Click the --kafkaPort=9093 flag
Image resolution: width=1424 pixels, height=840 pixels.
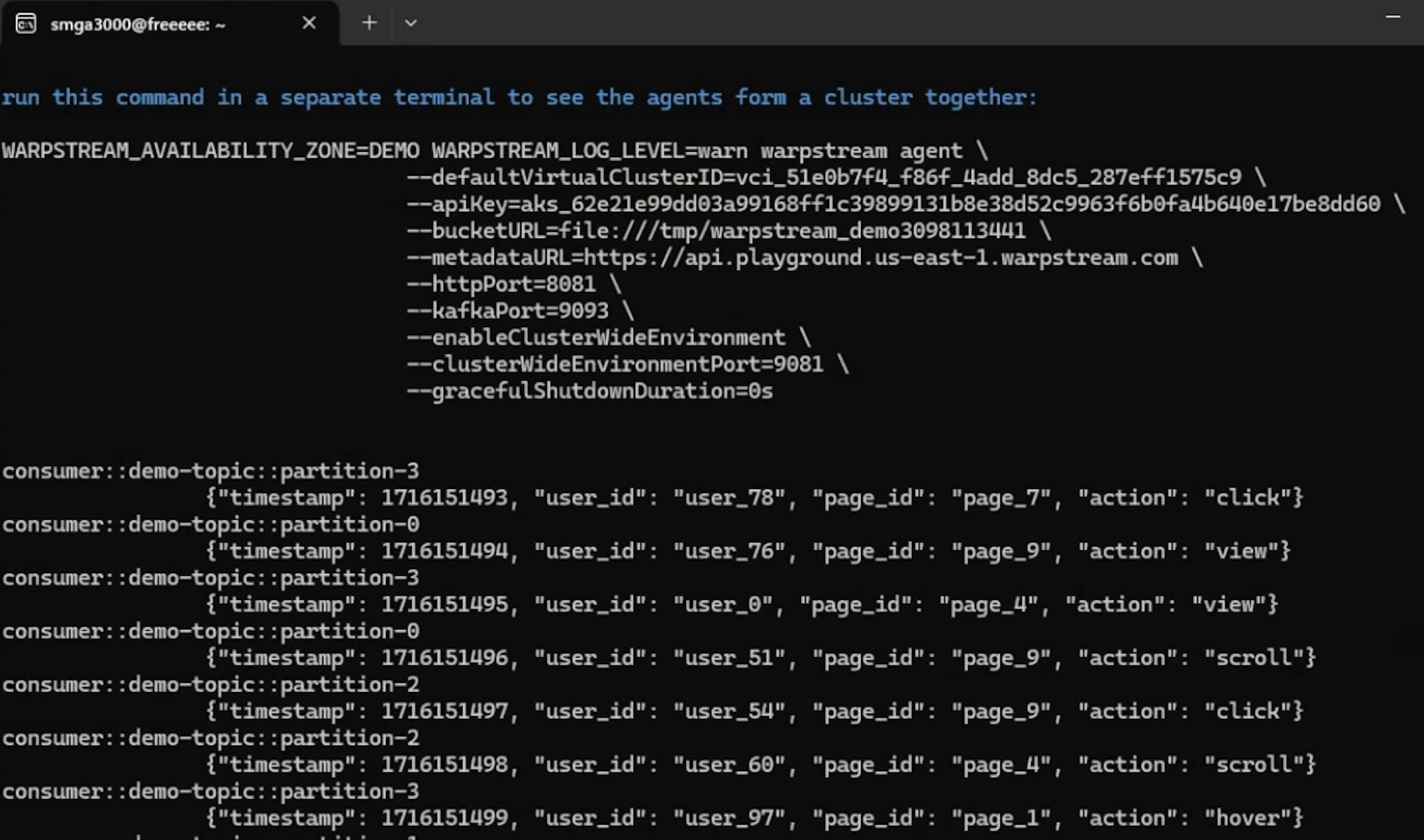(507, 311)
